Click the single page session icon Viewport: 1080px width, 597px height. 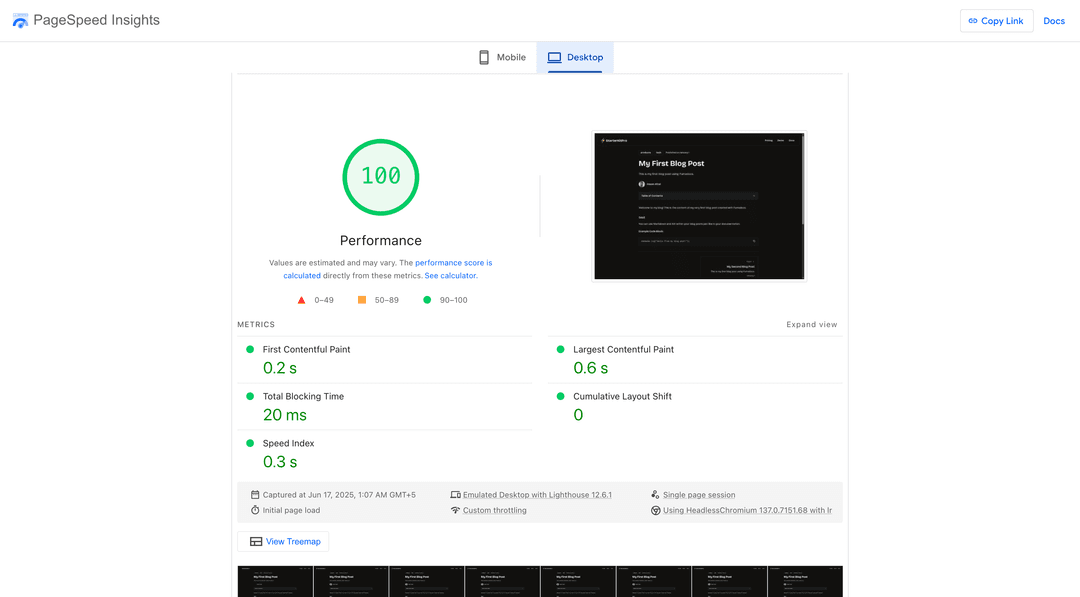[655, 494]
